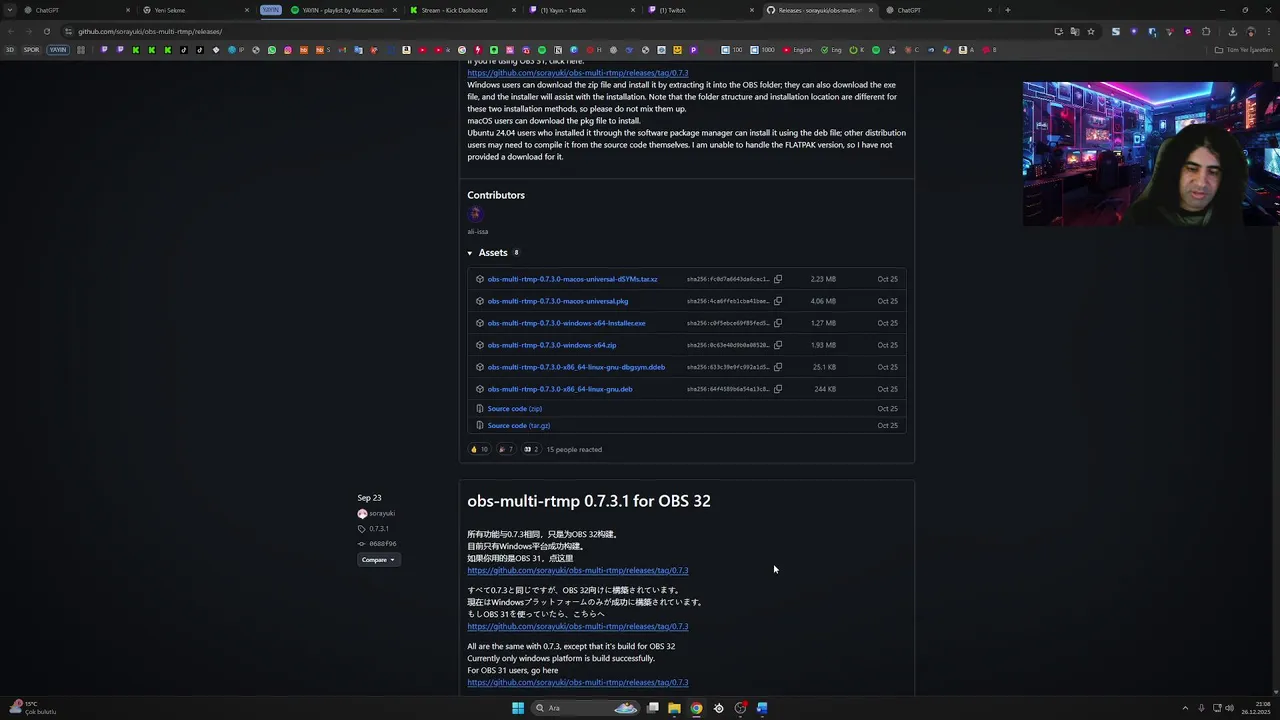
Task: Add eyes reaction showing 2
Action: coord(532,449)
